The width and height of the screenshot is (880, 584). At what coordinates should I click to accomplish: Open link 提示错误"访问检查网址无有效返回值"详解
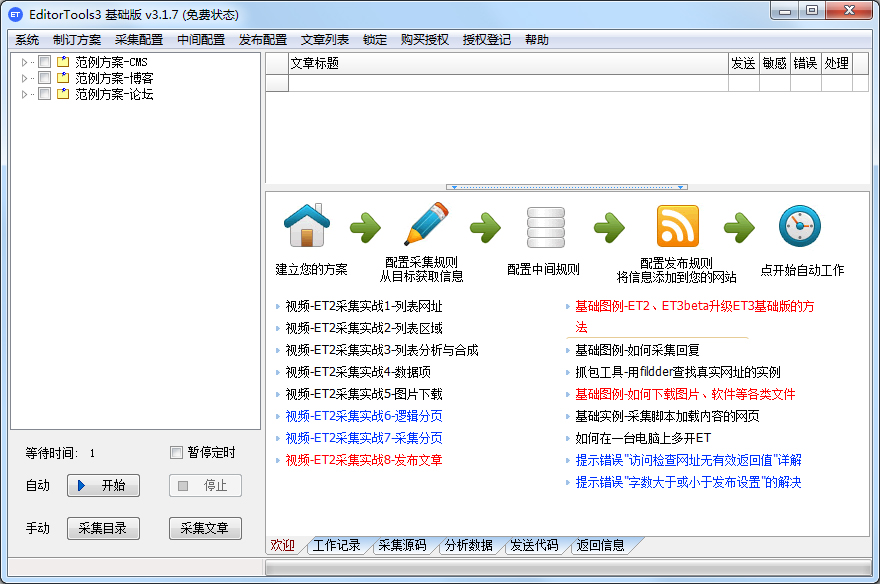click(x=688, y=460)
